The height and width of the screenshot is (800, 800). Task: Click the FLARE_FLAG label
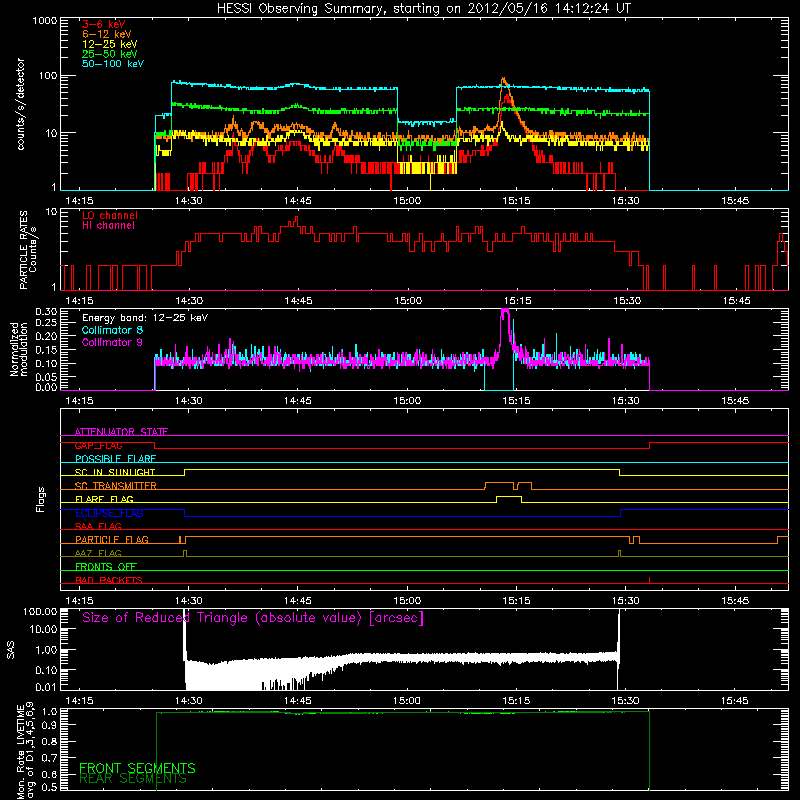(x=104, y=499)
